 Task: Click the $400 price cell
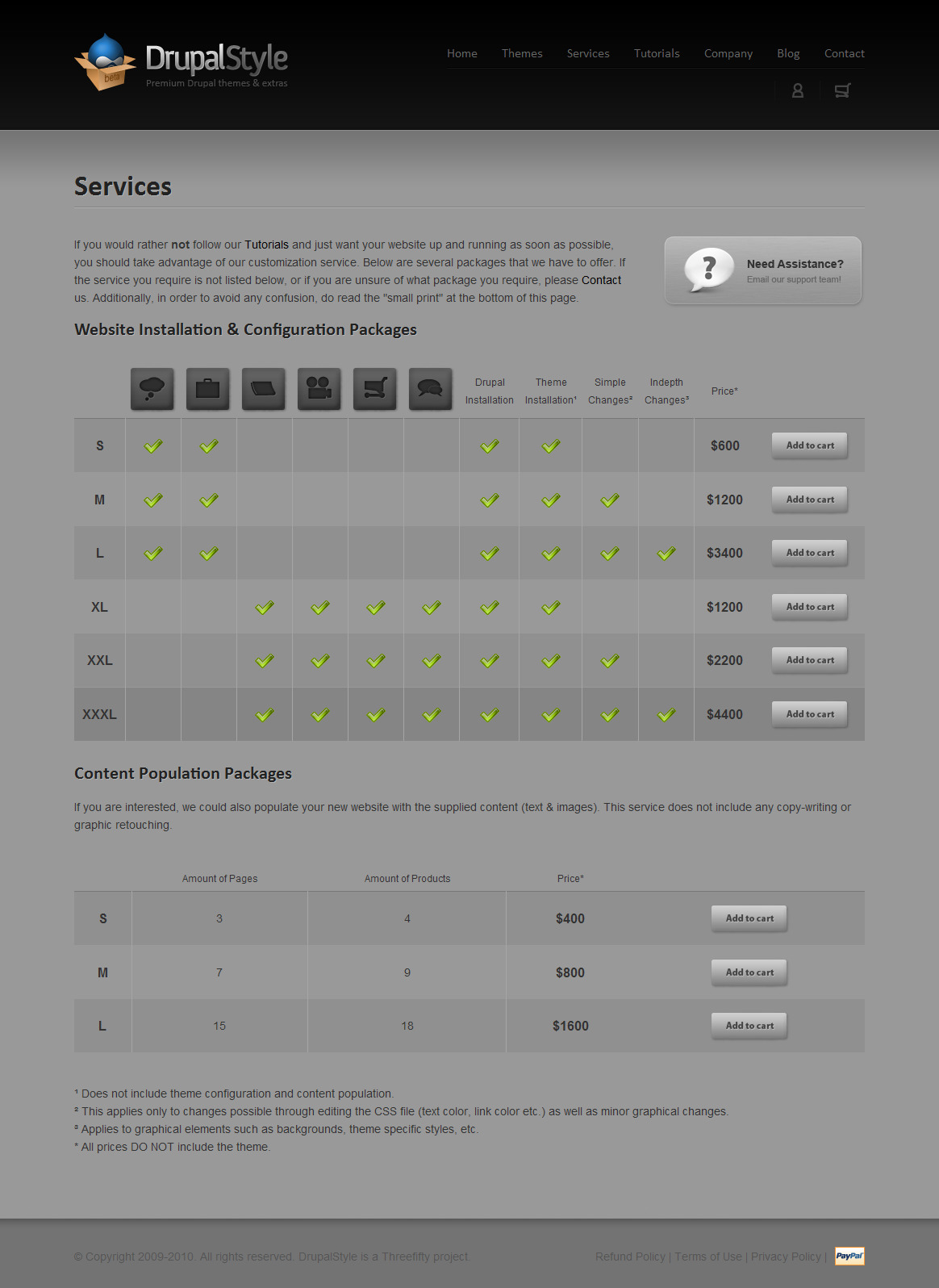point(570,918)
